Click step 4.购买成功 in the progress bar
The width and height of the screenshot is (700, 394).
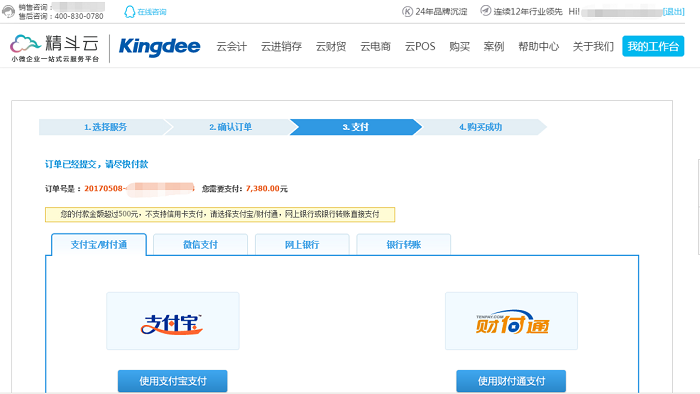pyautogui.click(x=481, y=127)
